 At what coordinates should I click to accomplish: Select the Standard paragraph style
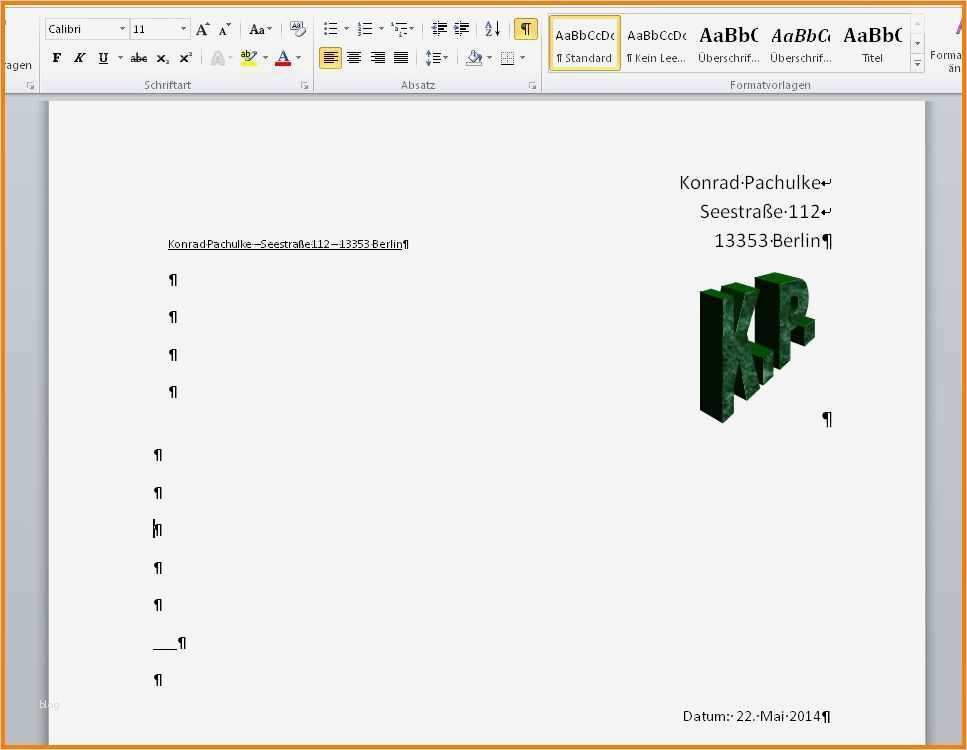coord(584,44)
